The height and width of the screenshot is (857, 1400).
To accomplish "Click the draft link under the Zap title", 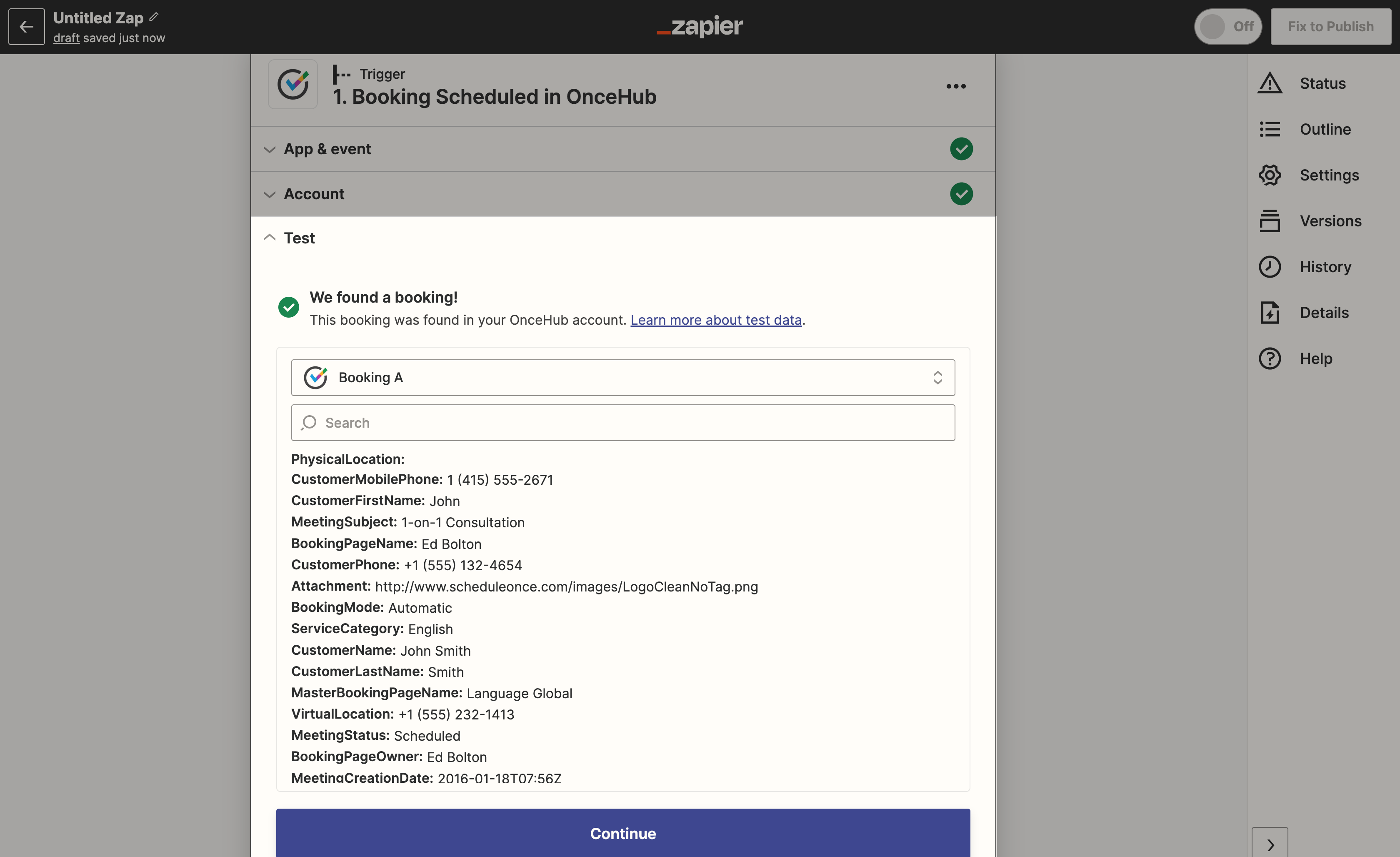I will coord(66,38).
